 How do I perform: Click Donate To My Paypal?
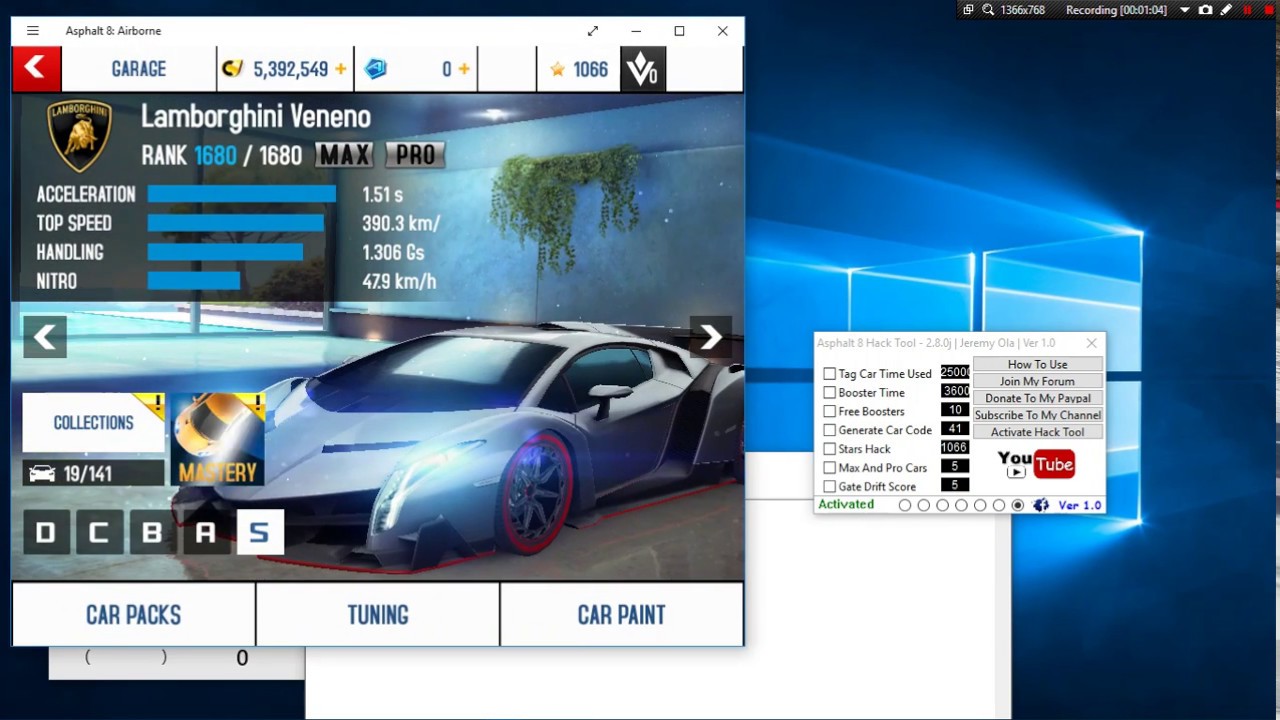coord(1038,399)
